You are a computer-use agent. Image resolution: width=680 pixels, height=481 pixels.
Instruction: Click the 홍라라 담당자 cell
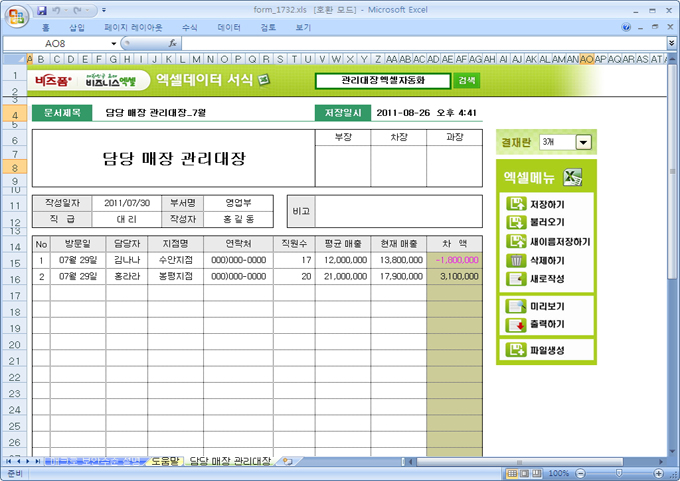pos(127,277)
